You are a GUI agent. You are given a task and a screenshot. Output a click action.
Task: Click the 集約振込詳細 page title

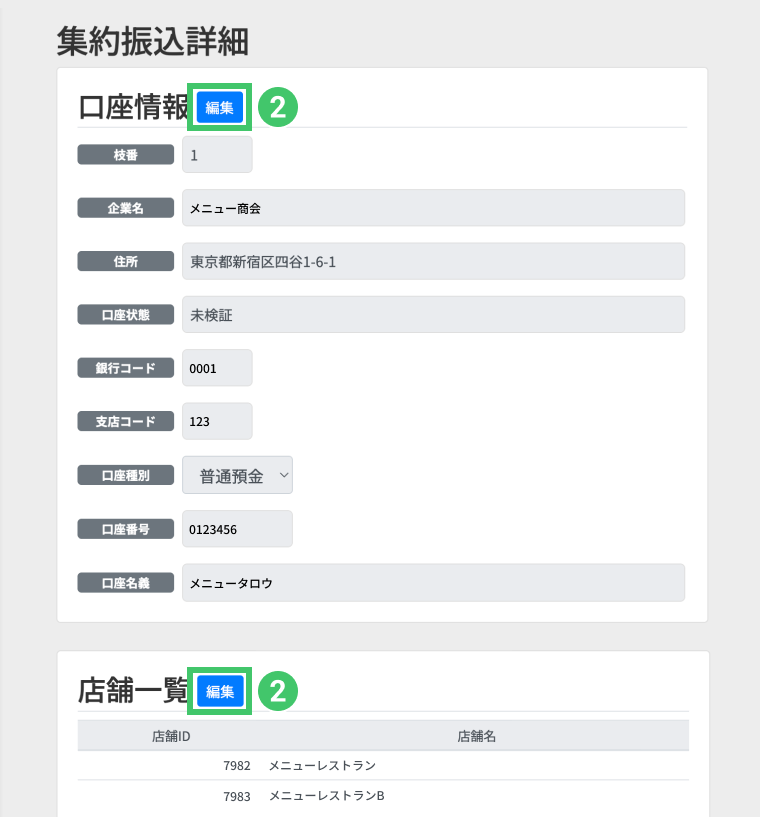[x=153, y=41]
